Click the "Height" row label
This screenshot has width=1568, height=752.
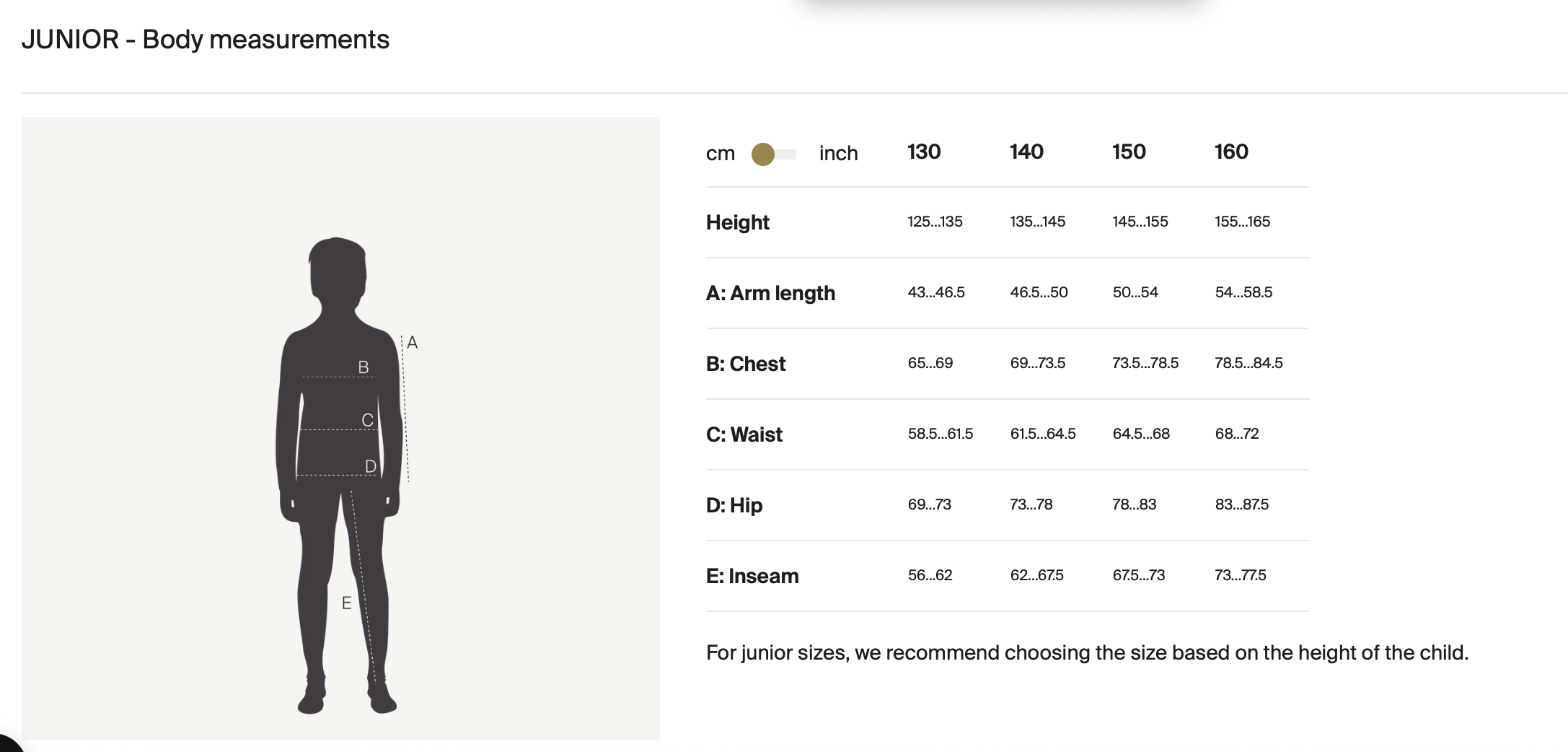click(x=738, y=222)
